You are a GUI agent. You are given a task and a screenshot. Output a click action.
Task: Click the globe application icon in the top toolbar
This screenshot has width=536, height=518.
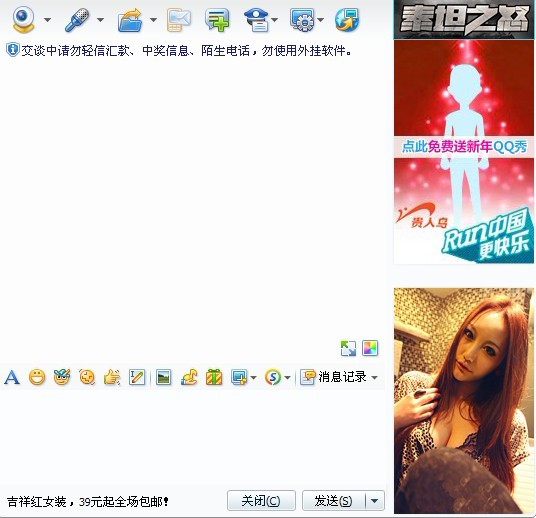[x=347, y=20]
